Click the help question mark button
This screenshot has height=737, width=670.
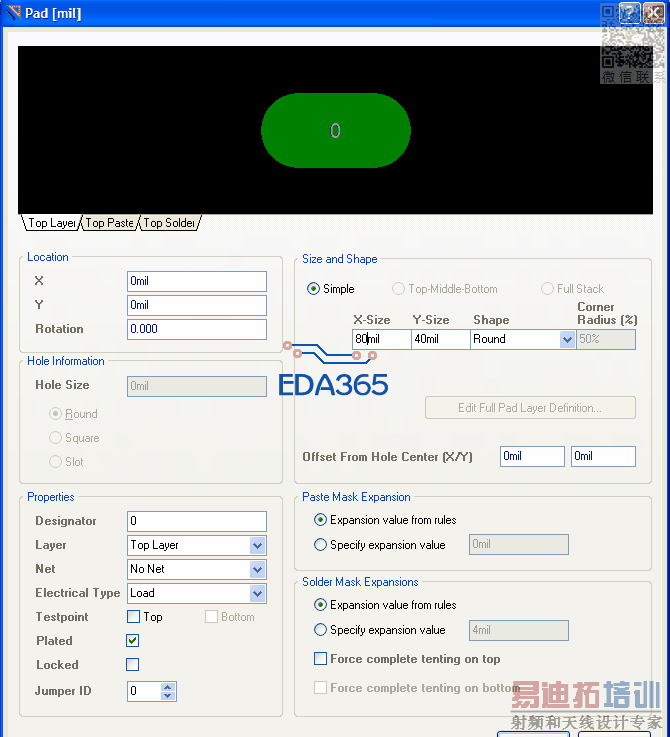(x=630, y=13)
